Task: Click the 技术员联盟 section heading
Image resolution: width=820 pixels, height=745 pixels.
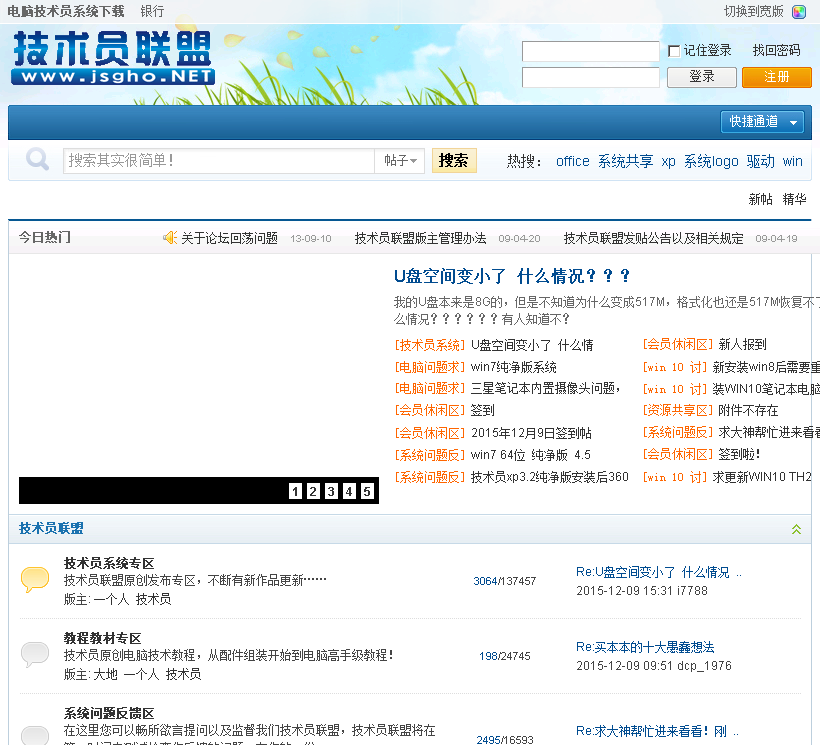Action: [x=51, y=528]
